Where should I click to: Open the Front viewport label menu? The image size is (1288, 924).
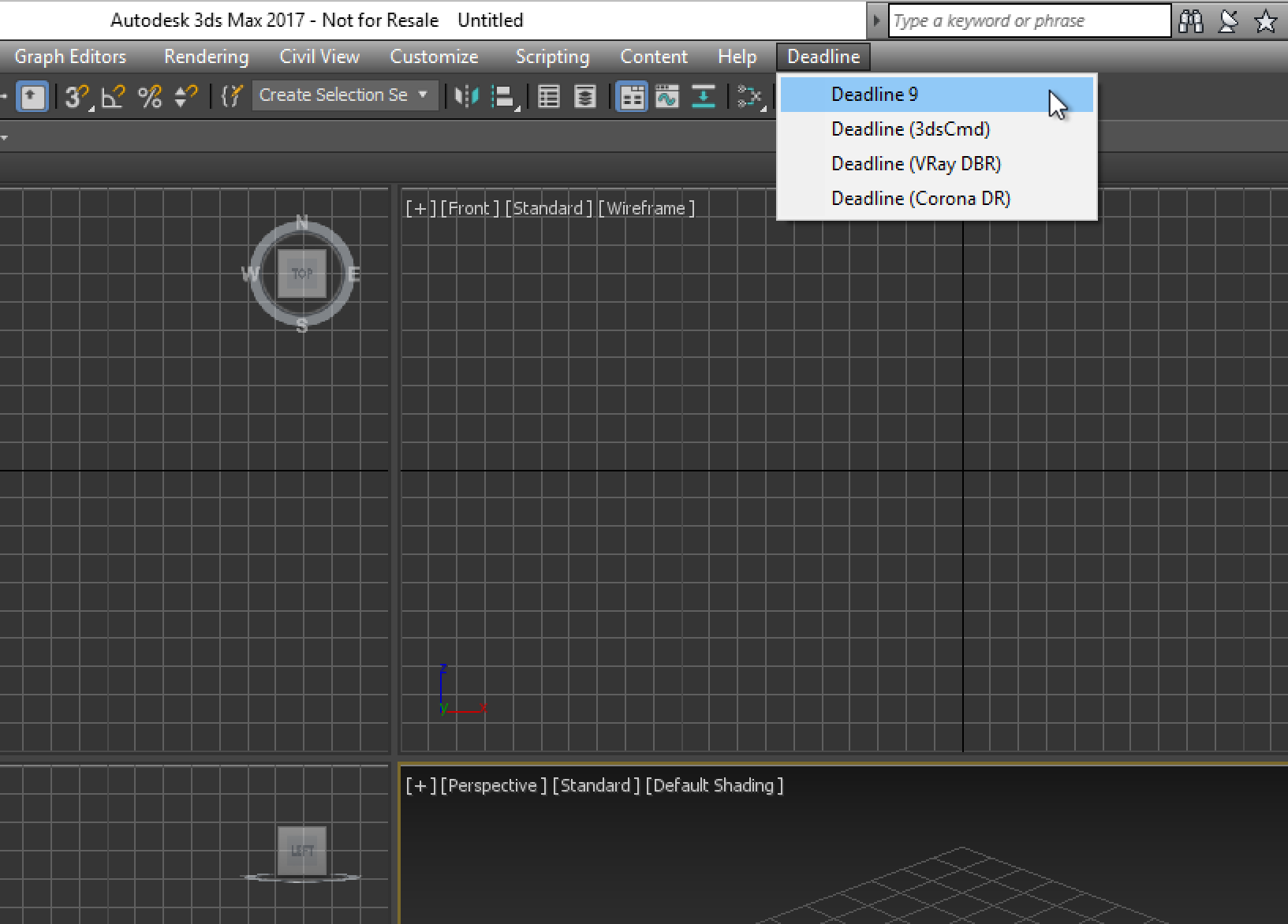coord(469,207)
